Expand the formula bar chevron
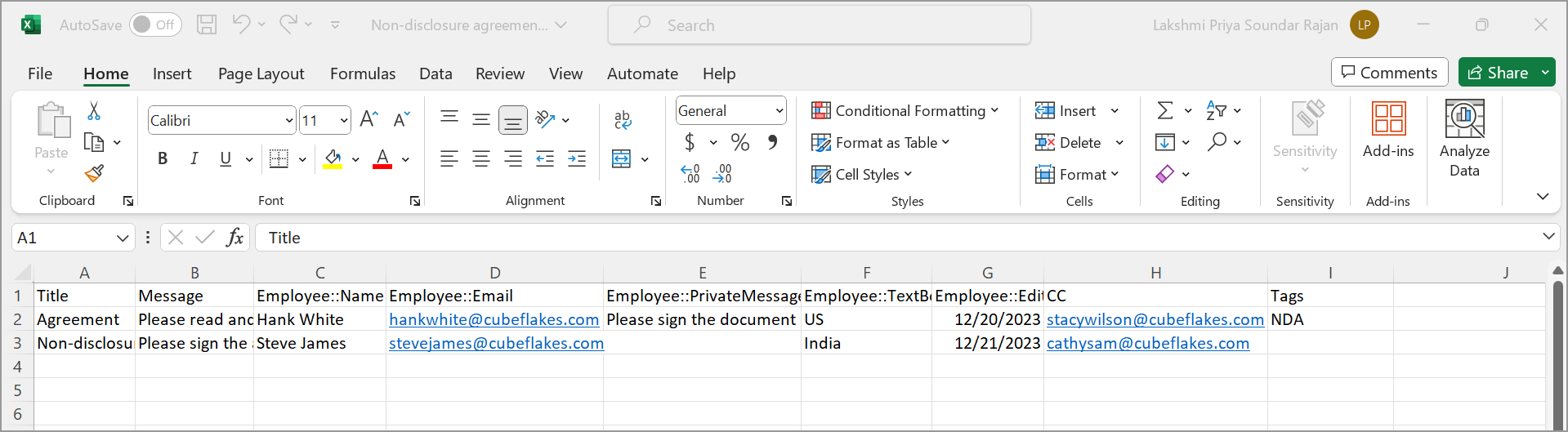 [x=1548, y=237]
